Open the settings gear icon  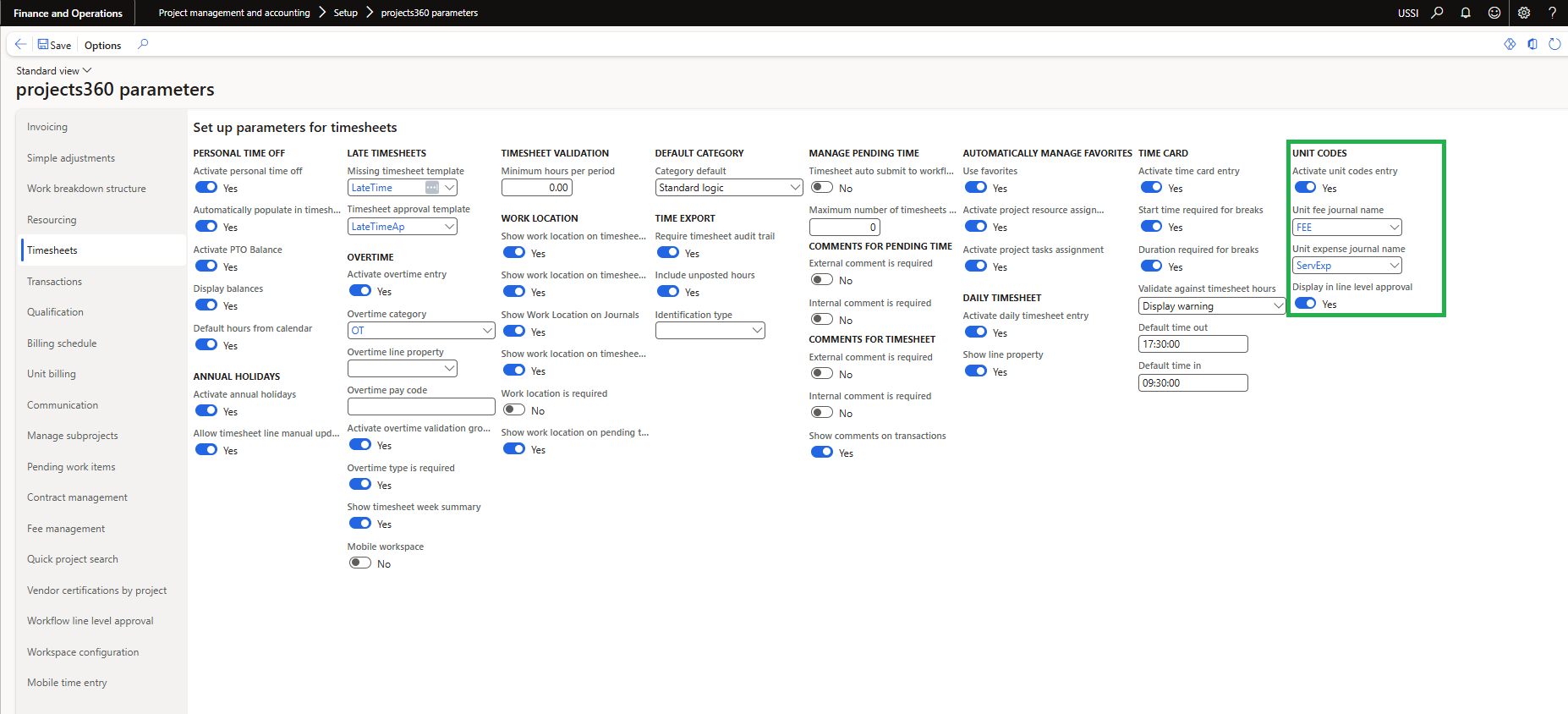click(1524, 13)
